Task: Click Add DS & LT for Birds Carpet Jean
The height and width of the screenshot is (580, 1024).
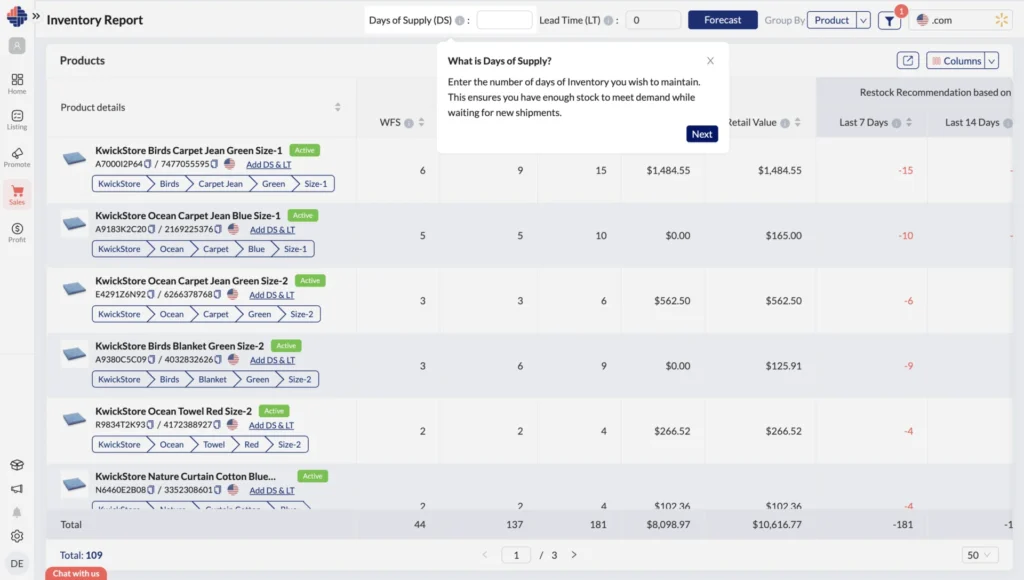Action: (268, 165)
